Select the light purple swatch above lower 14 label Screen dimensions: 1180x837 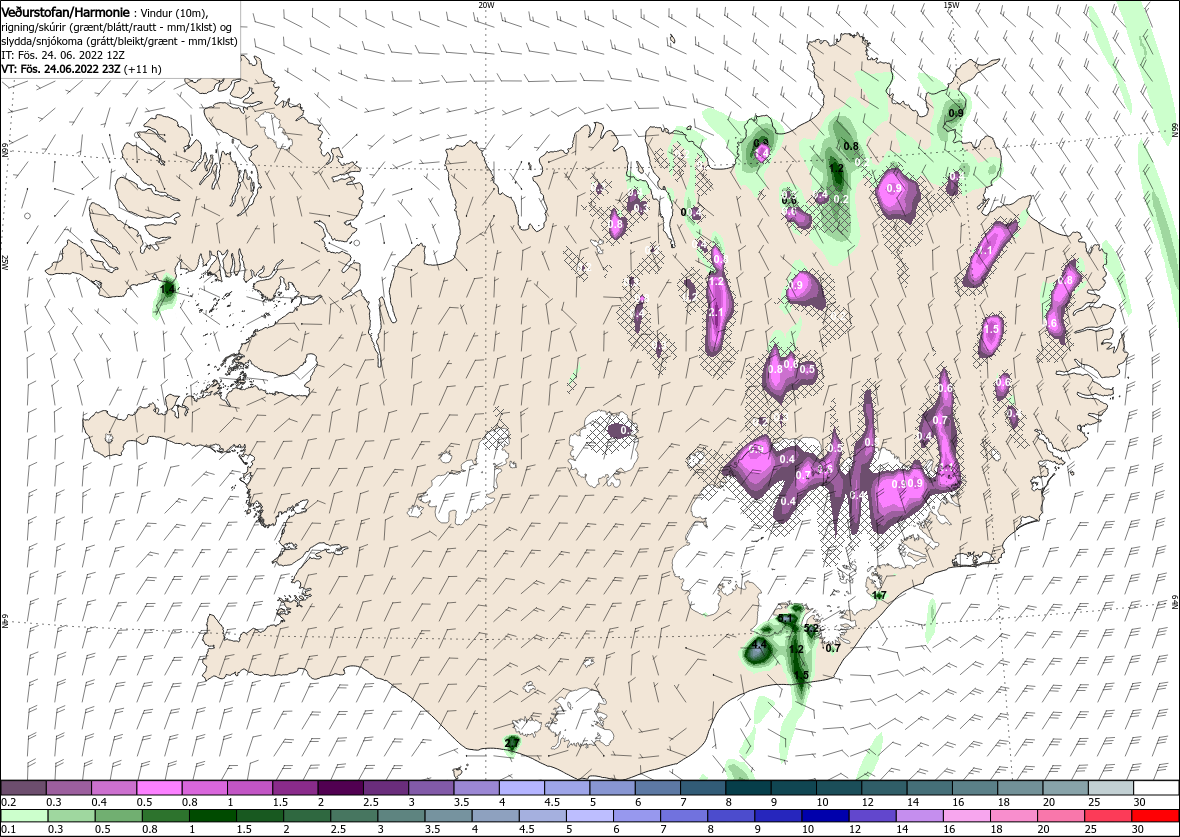(920, 817)
